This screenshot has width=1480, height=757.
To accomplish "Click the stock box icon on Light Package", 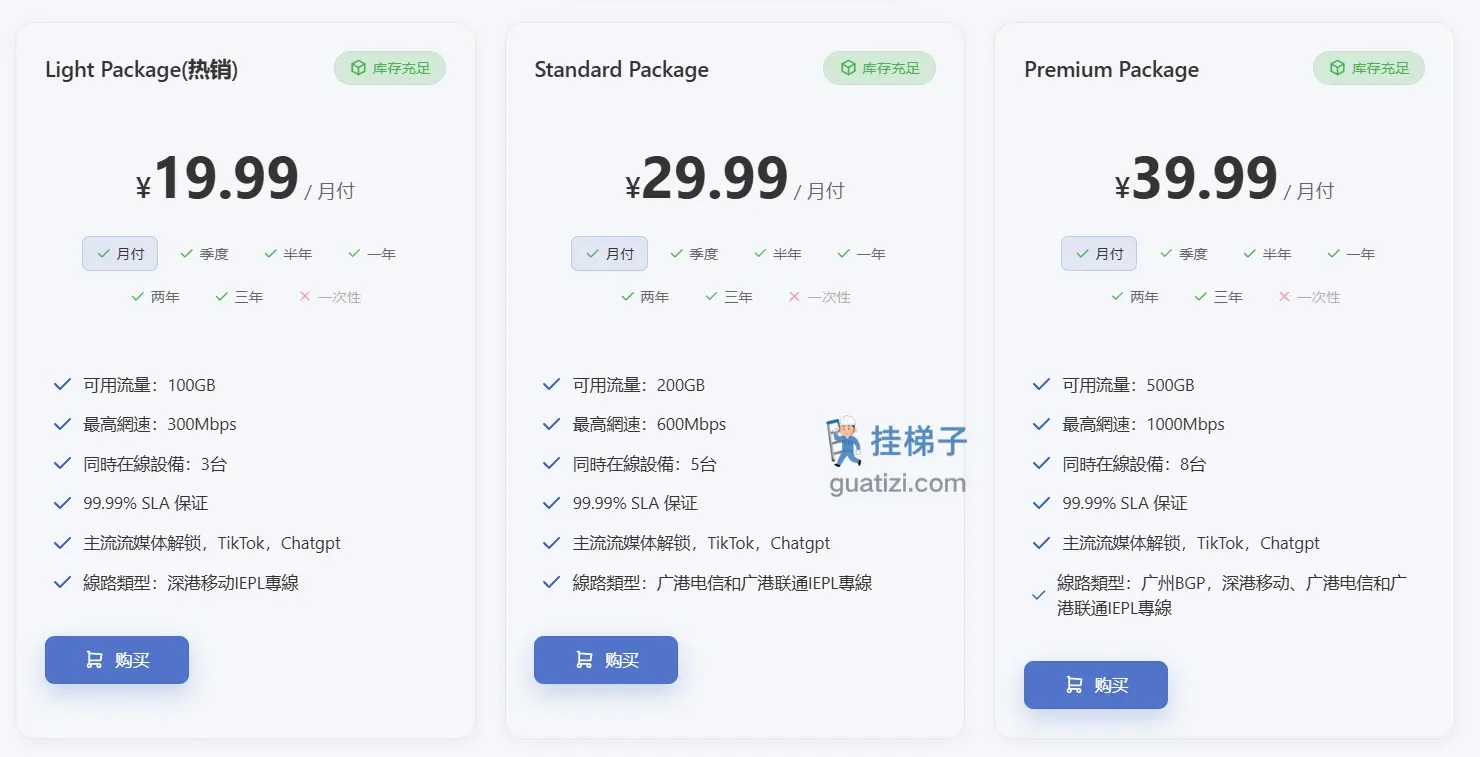I will pos(358,69).
